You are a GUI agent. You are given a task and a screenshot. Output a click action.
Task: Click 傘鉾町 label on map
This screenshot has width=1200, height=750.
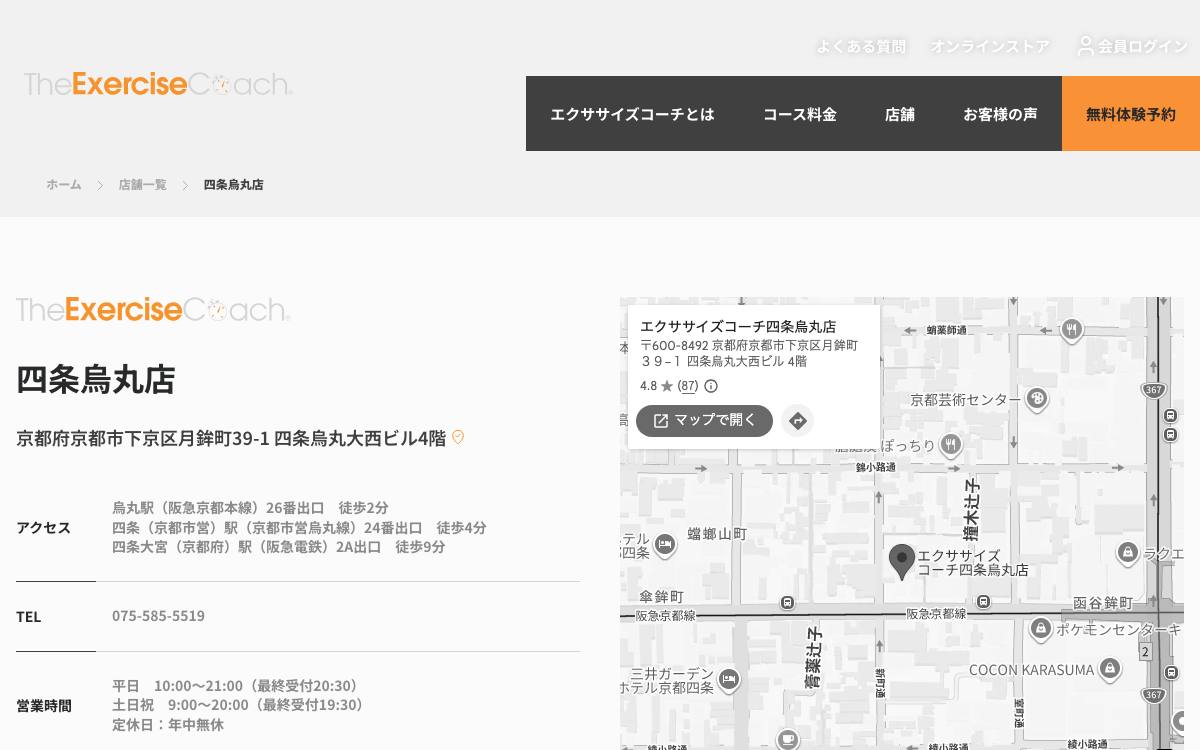point(661,597)
